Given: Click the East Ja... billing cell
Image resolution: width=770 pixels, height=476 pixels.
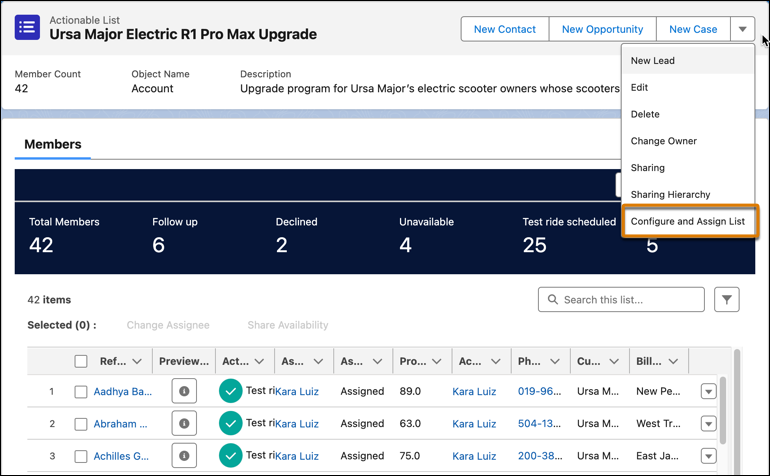Looking at the screenshot, I should coord(657,456).
